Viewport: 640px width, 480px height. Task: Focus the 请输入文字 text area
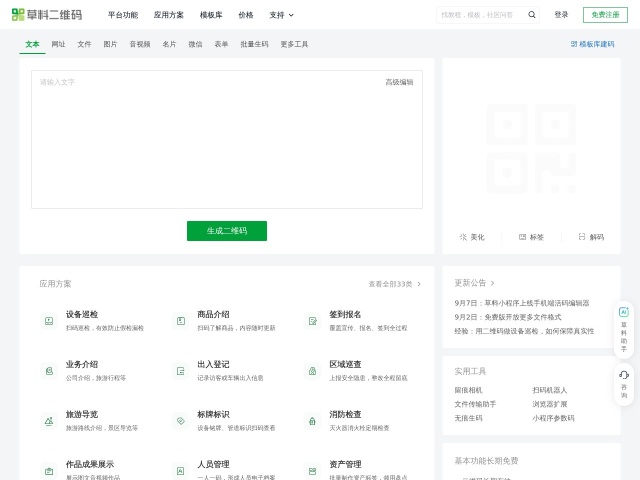coord(227,140)
